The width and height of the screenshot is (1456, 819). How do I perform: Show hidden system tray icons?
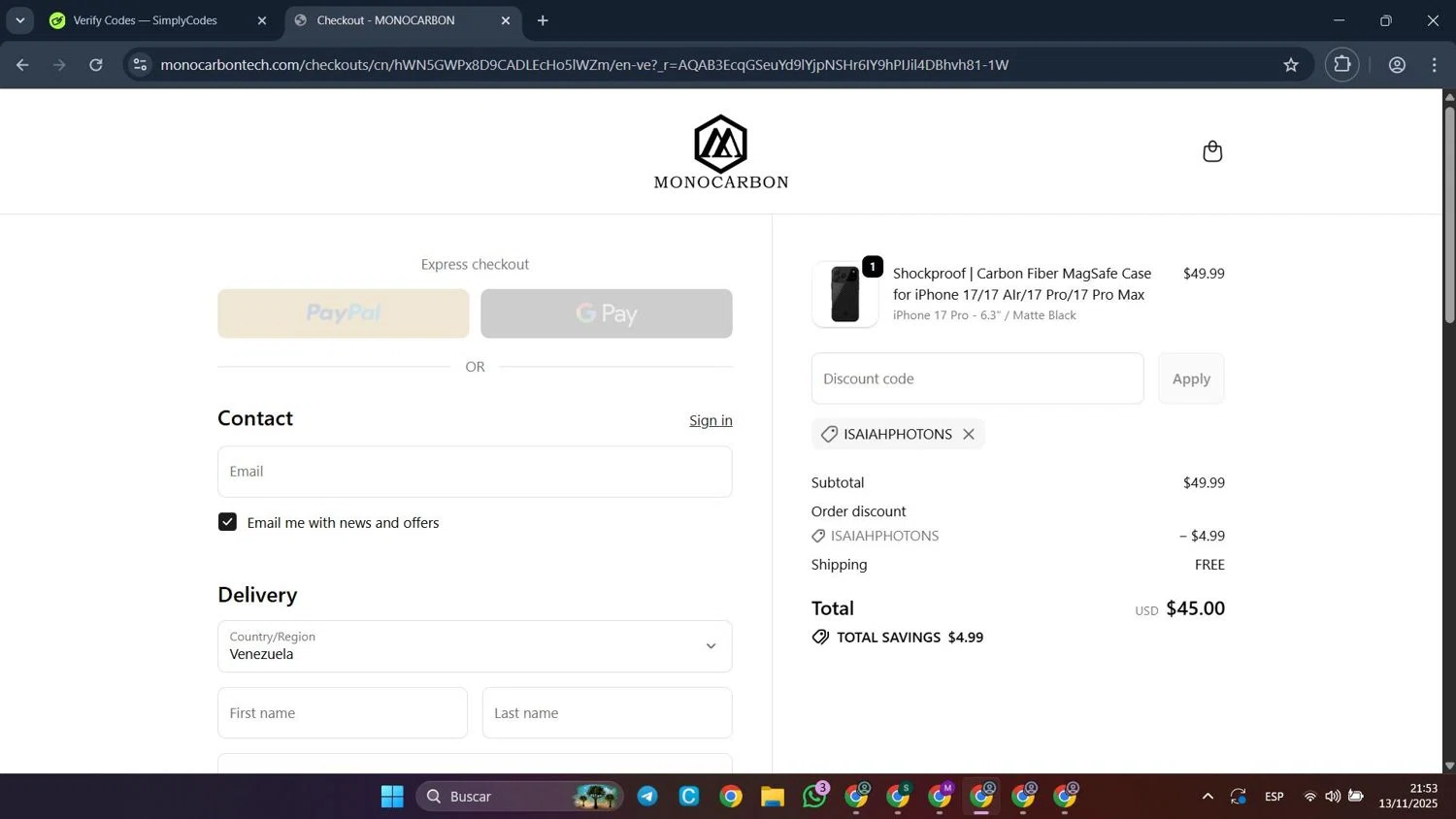(x=1208, y=797)
